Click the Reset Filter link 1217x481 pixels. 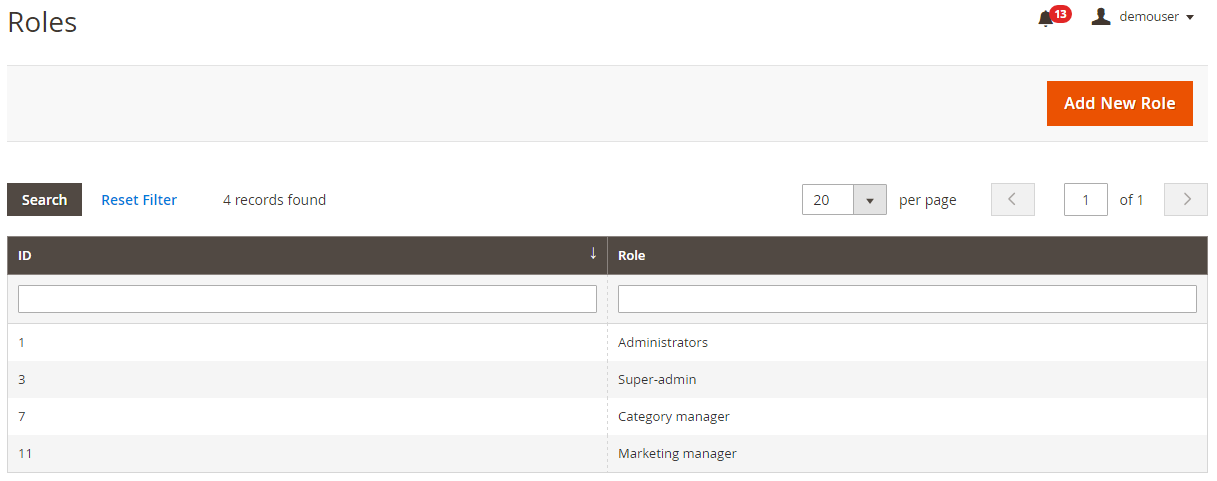[x=139, y=200]
